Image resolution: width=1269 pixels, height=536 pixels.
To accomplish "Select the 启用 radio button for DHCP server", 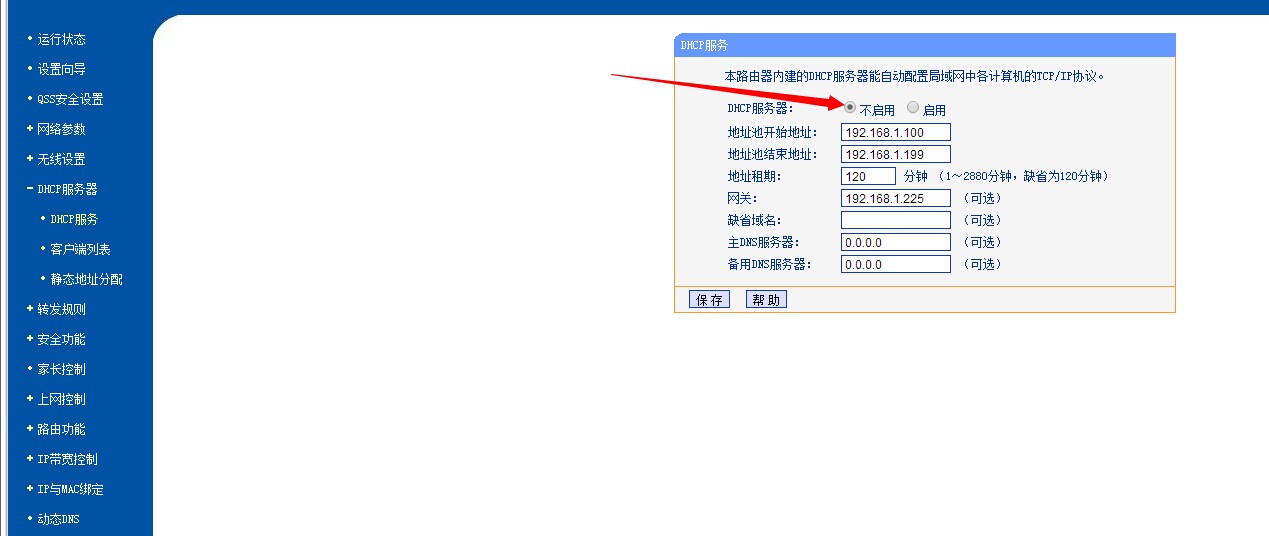I will (x=913, y=108).
